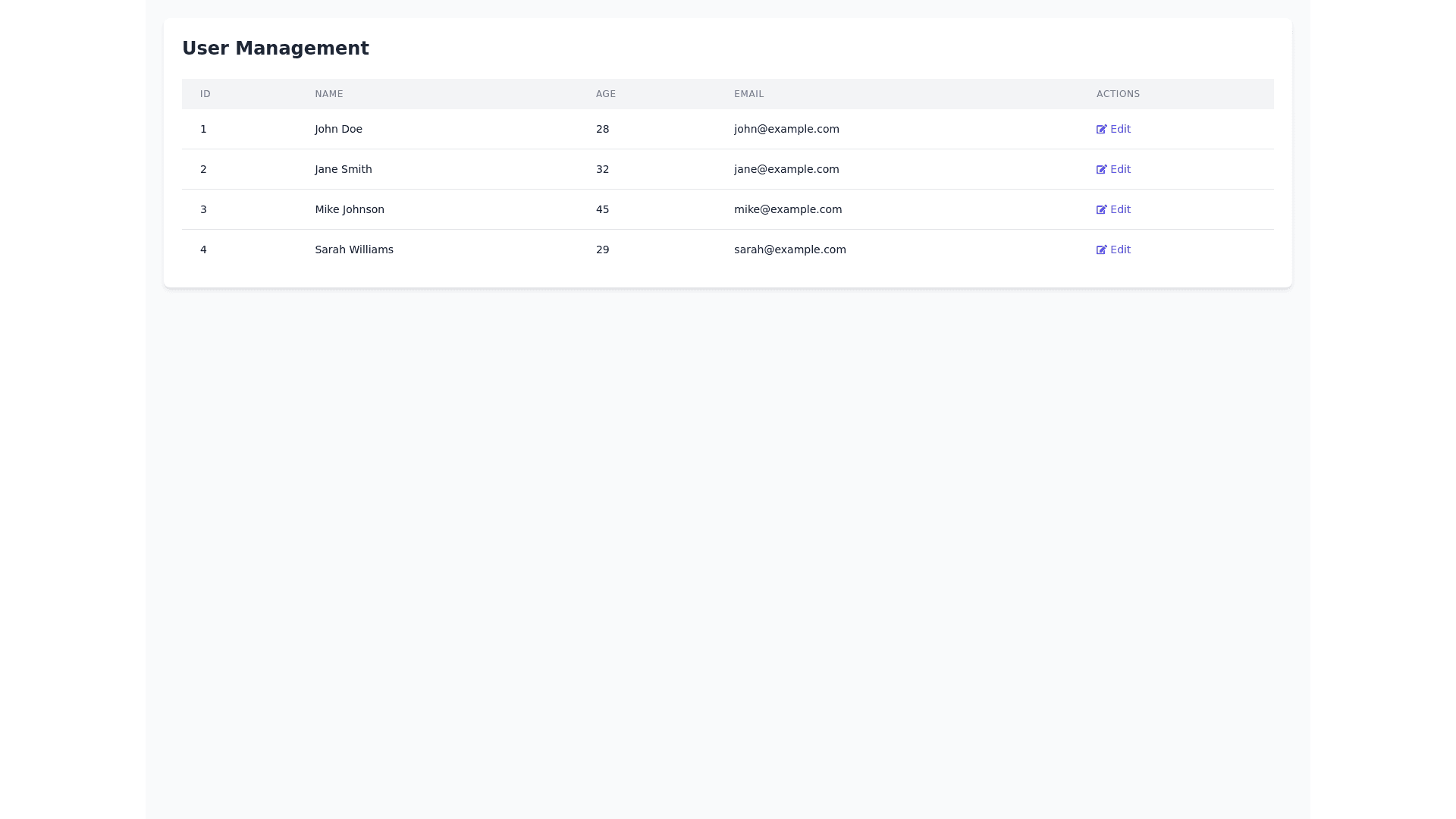Click the pencil icon in John Doe's row
The height and width of the screenshot is (819, 1456).
(x=1101, y=129)
